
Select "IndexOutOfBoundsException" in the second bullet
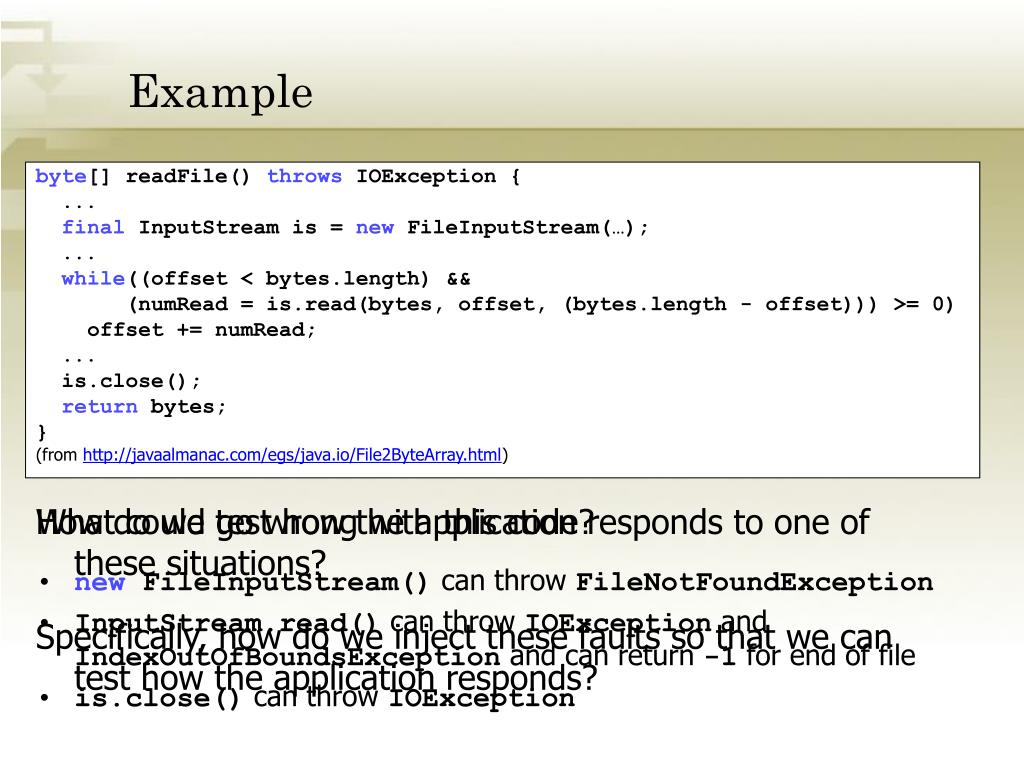pos(288,658)
